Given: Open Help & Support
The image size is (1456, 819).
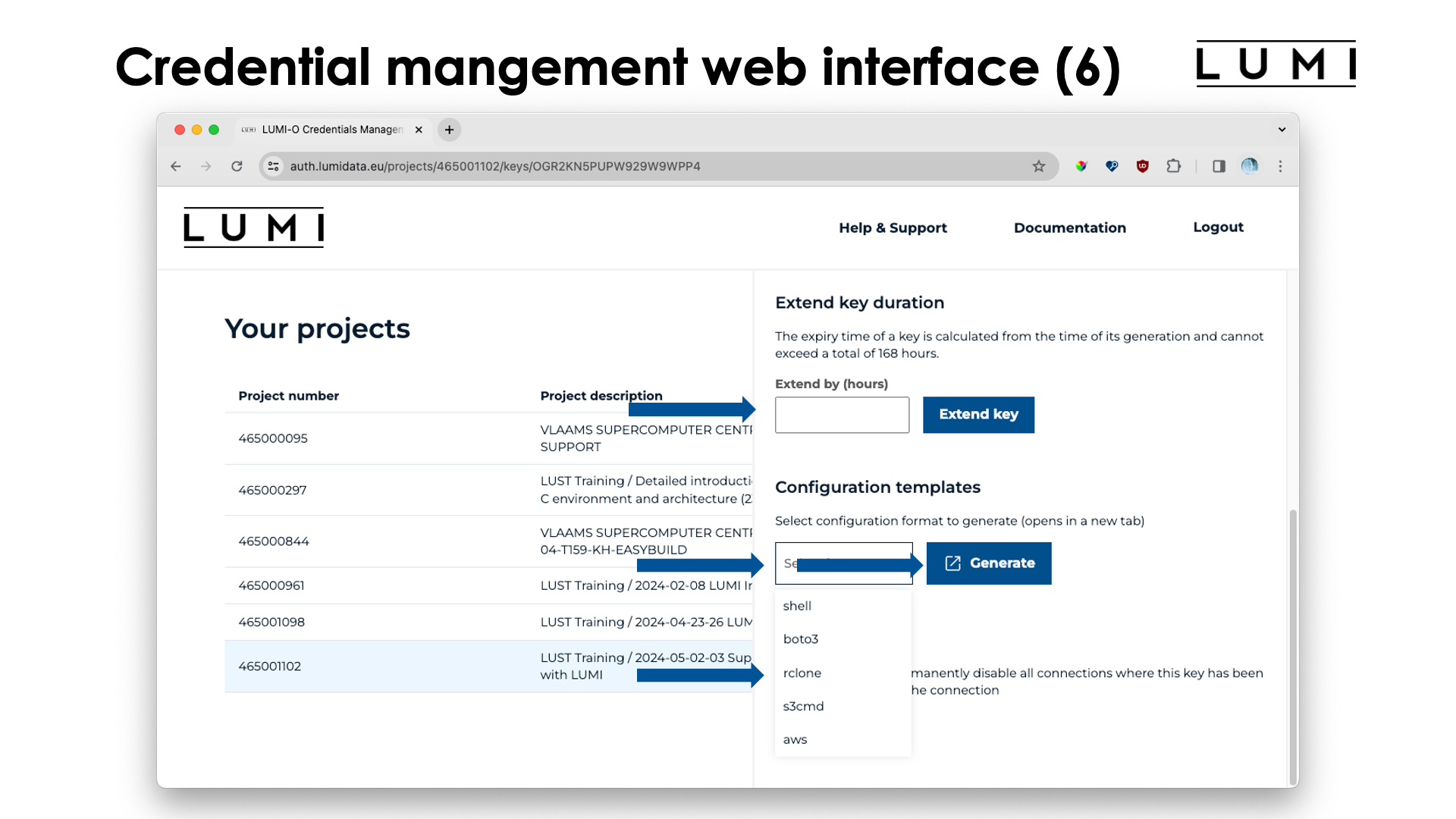Looking at the screenshot, I should click(893, 227).
